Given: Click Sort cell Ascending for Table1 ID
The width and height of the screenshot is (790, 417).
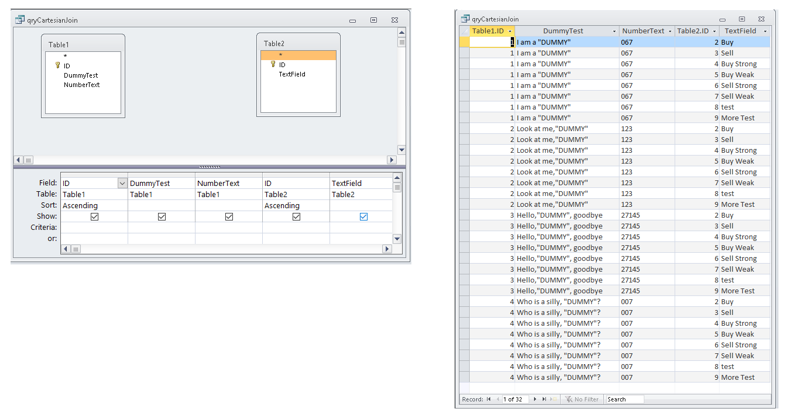Looking at the screenshot, I should pos(94,205).
